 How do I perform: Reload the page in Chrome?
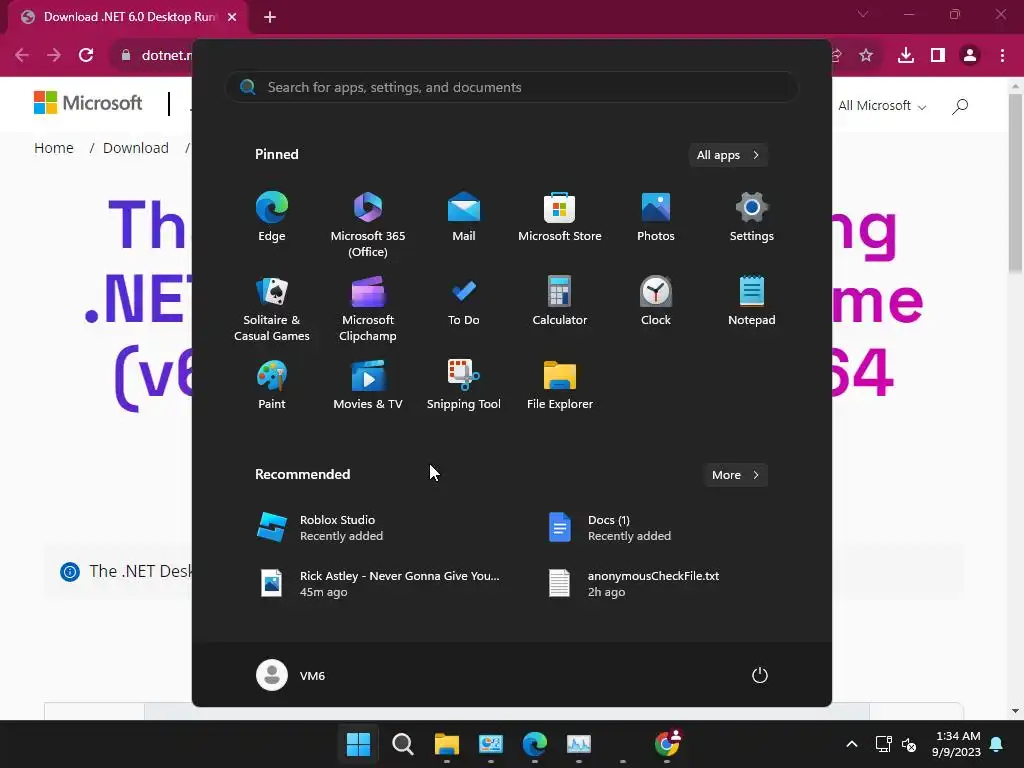(86, 55)
